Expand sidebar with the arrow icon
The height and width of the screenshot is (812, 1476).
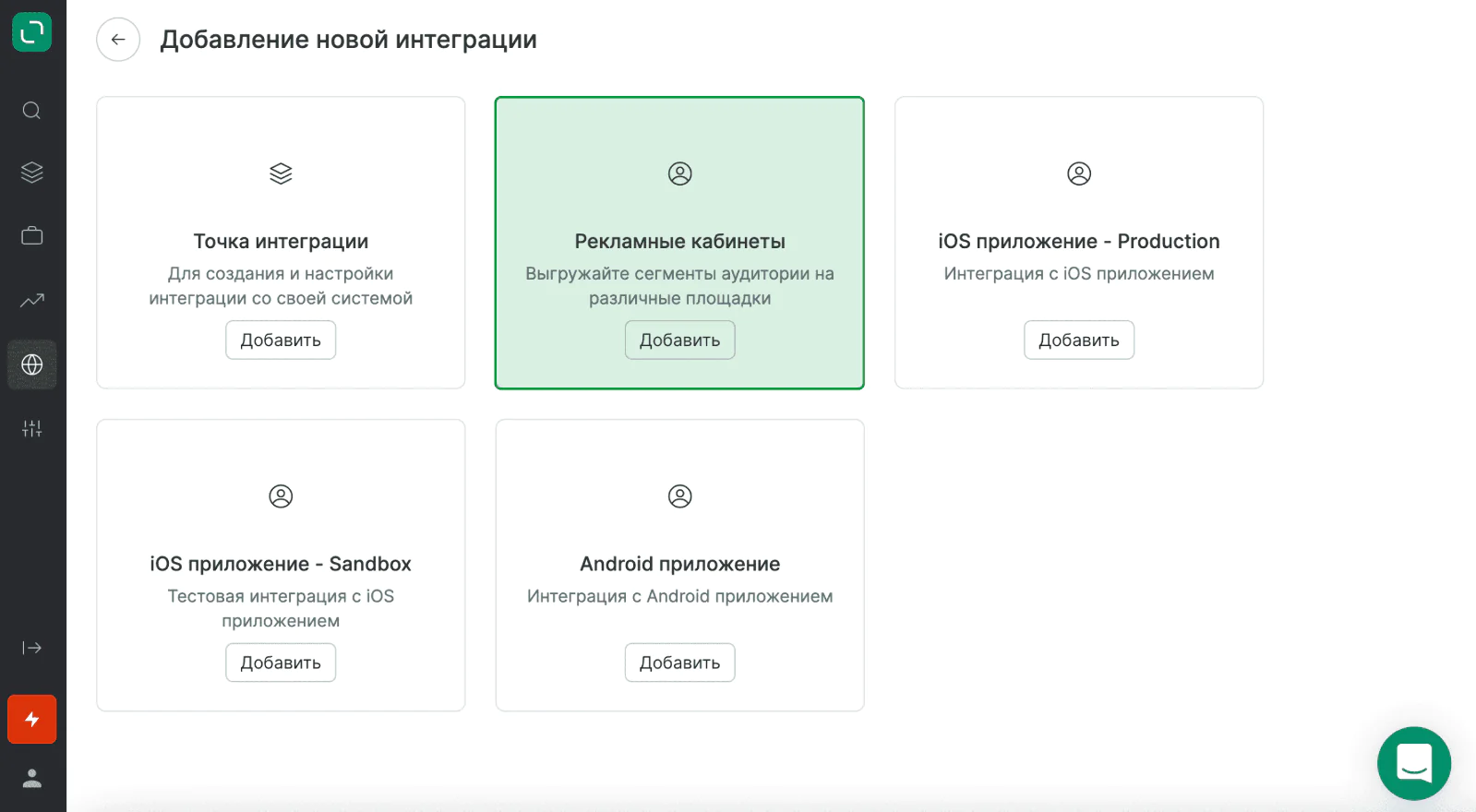pos(31,648)
